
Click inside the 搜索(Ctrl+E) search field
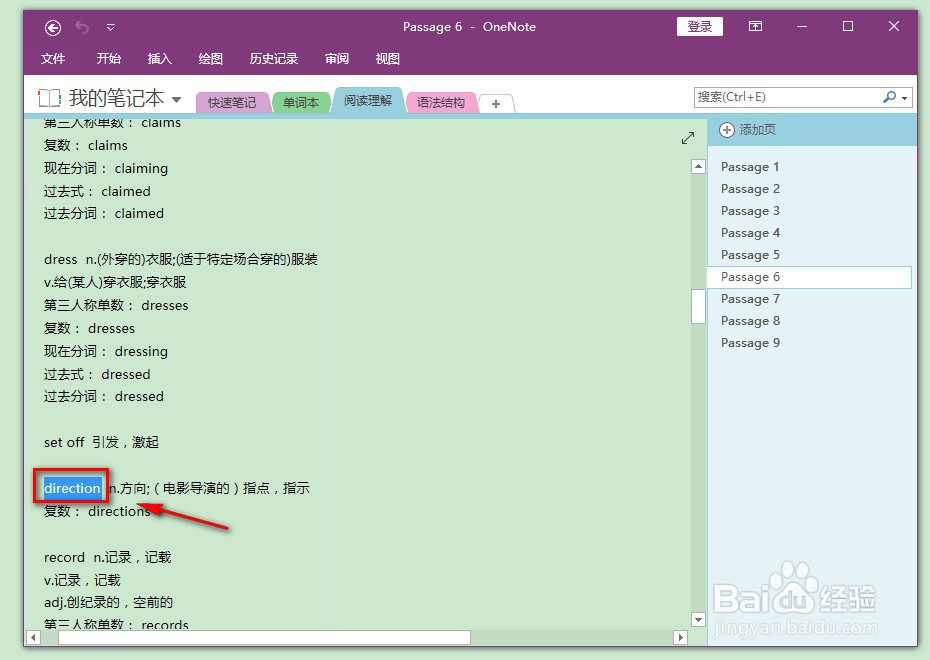pos(790,96)
